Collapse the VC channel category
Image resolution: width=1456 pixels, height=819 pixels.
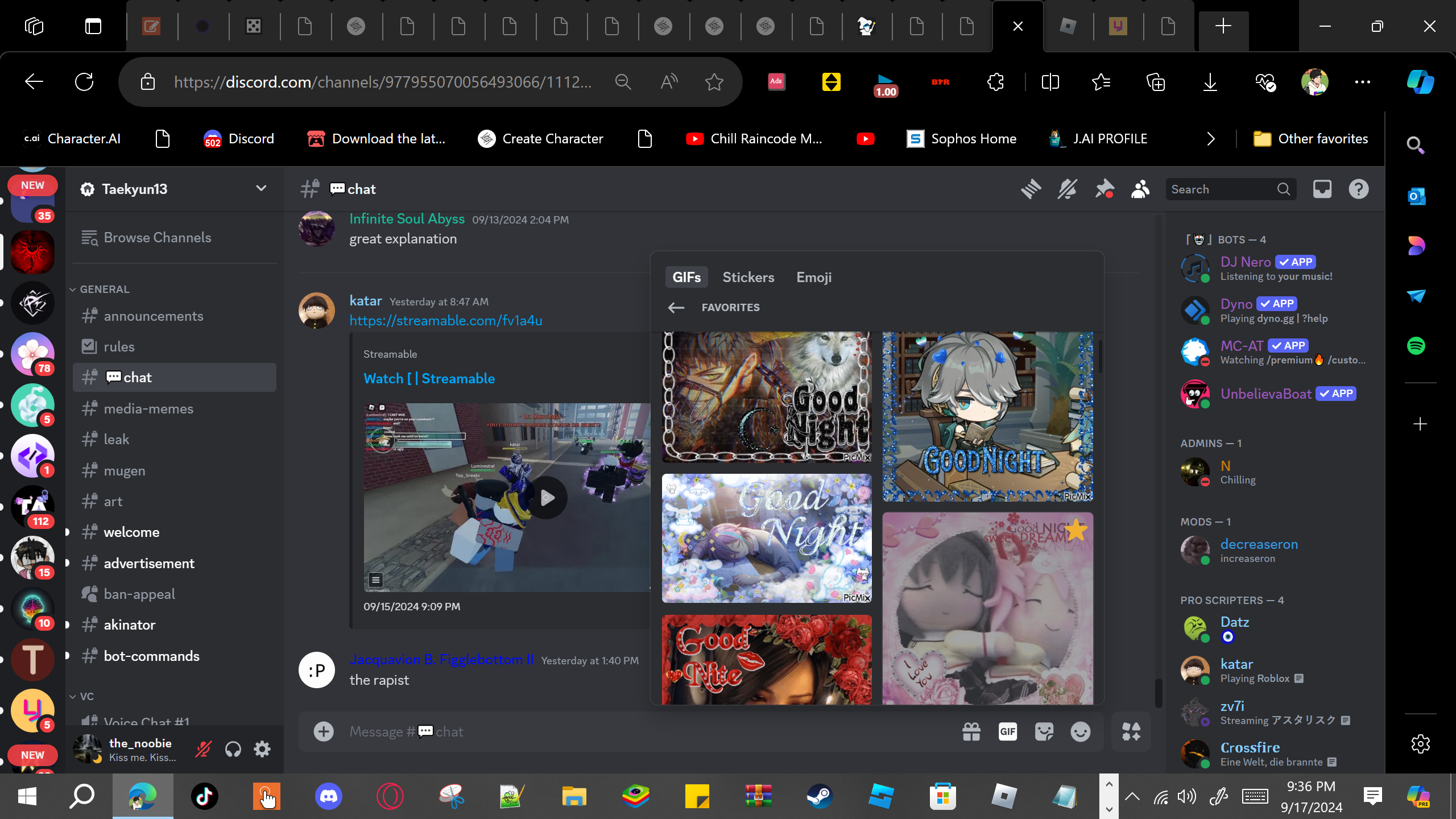(x=86, y=696)
